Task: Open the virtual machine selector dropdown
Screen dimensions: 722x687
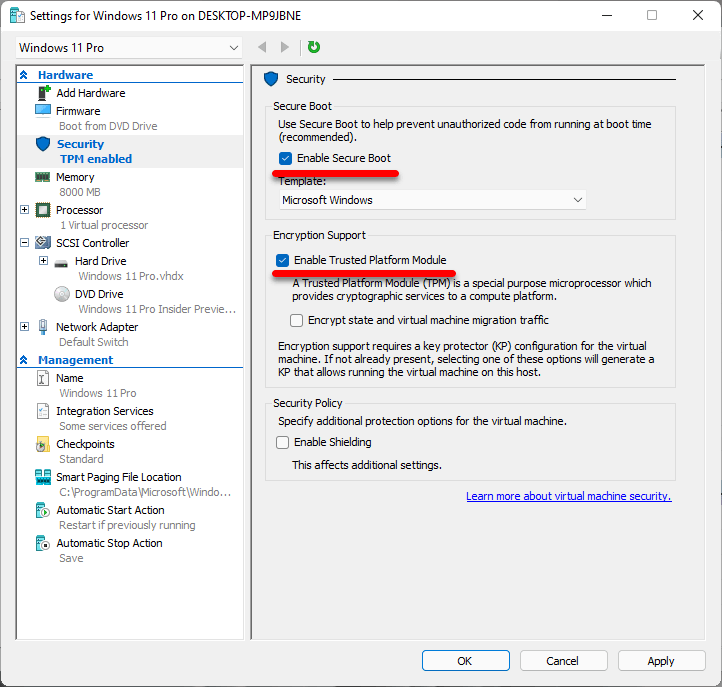Action: click(129, 48)
